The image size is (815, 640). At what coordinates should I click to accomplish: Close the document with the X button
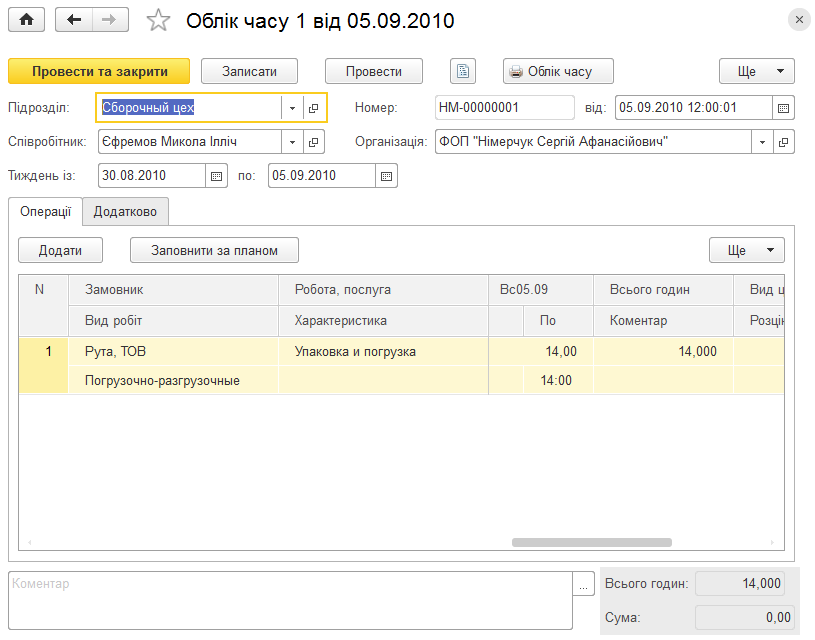coord(799,20)
